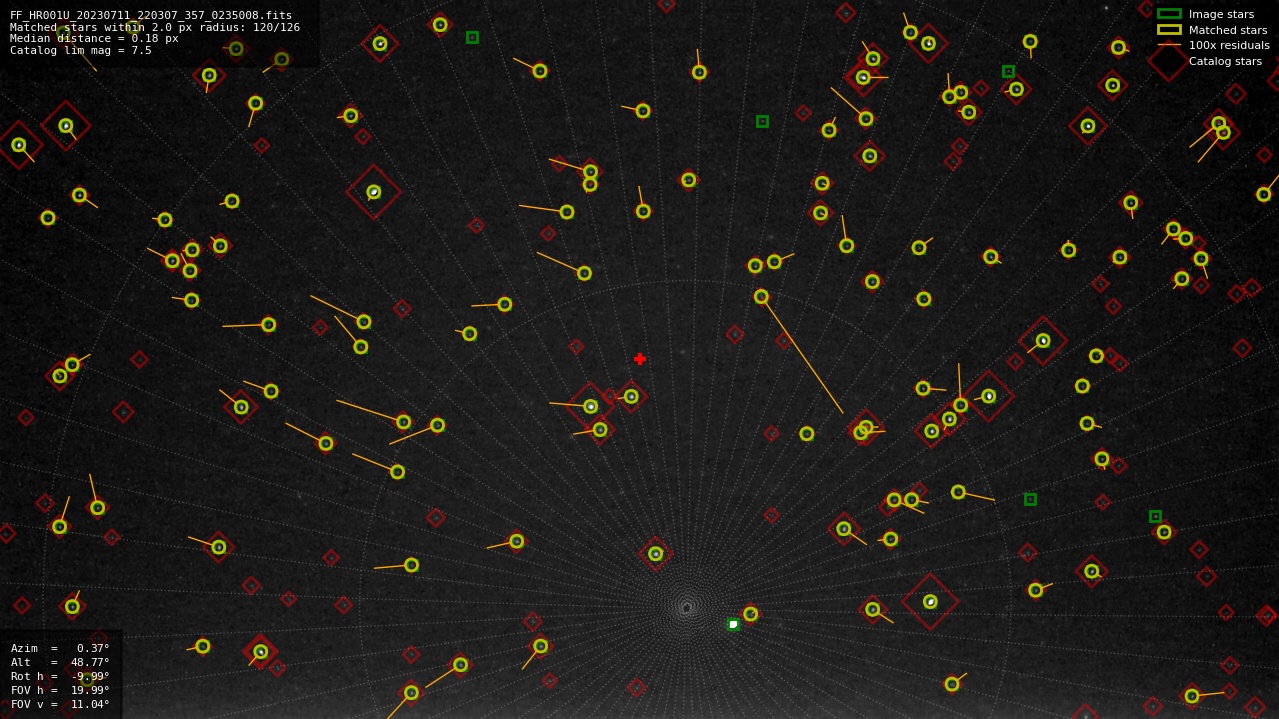The width and height of the screenshot is (1279, 719).
Task: Click the red Catalog stars legend diamond
Action: [x=1168, y=61]
